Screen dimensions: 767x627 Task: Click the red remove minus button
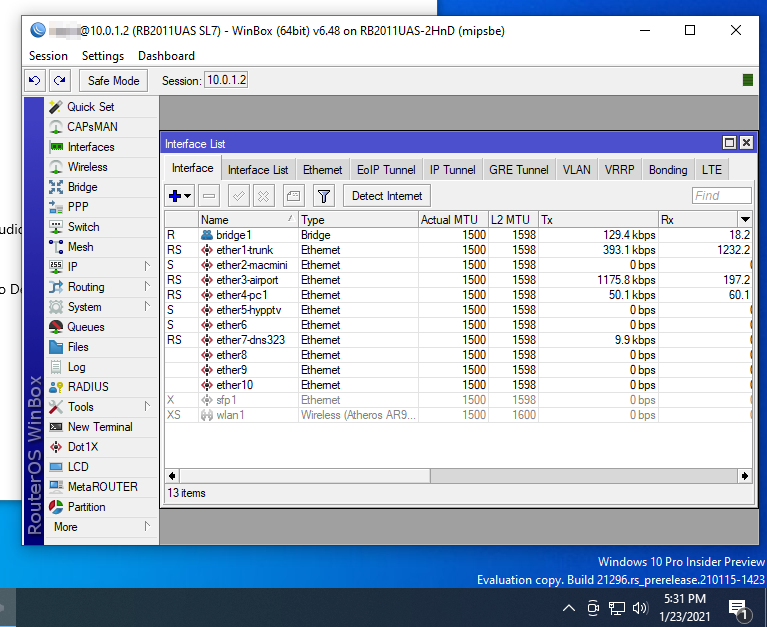(209, 196)
